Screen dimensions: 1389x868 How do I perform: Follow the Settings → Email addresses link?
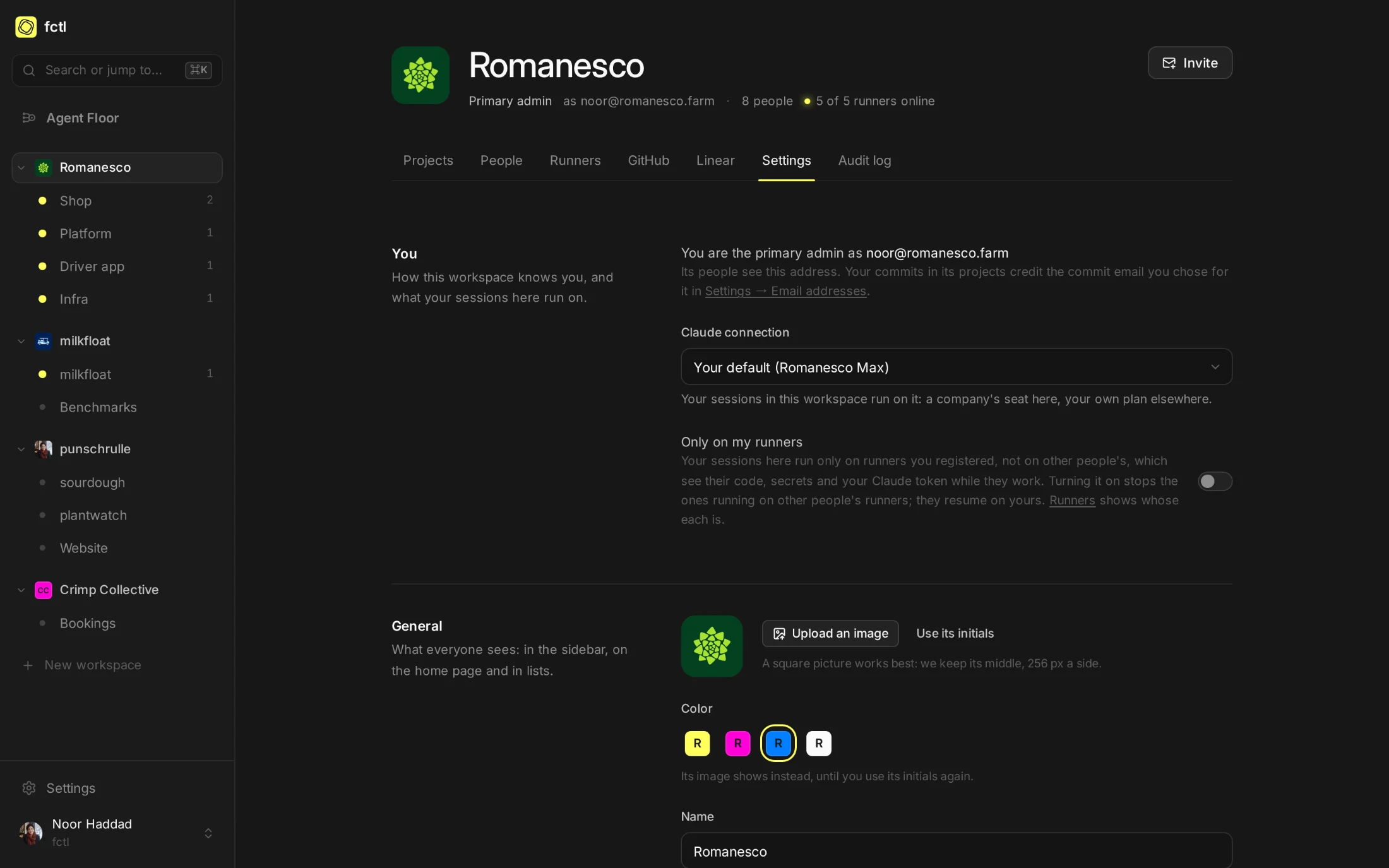tap(785, 291)
